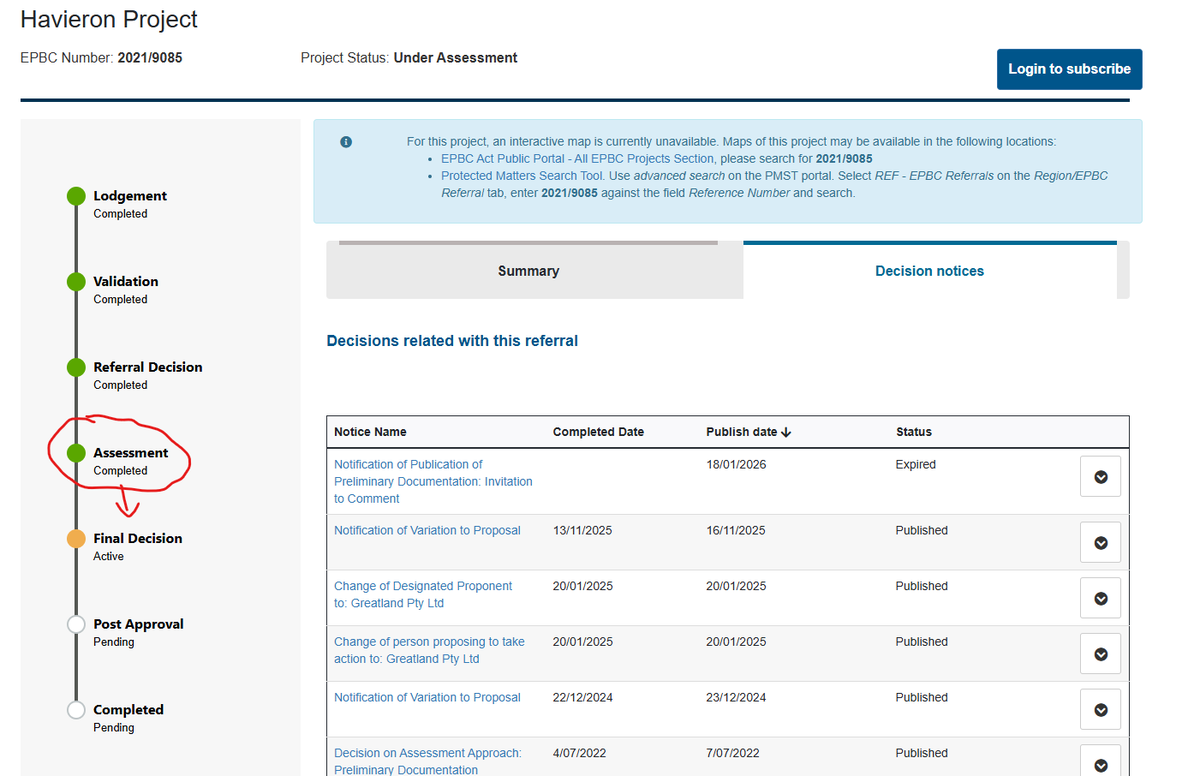The height and width of the screenshot is (776, 1200).
Task: Expand the Change of person proposing row
Action: [1100, 653]
